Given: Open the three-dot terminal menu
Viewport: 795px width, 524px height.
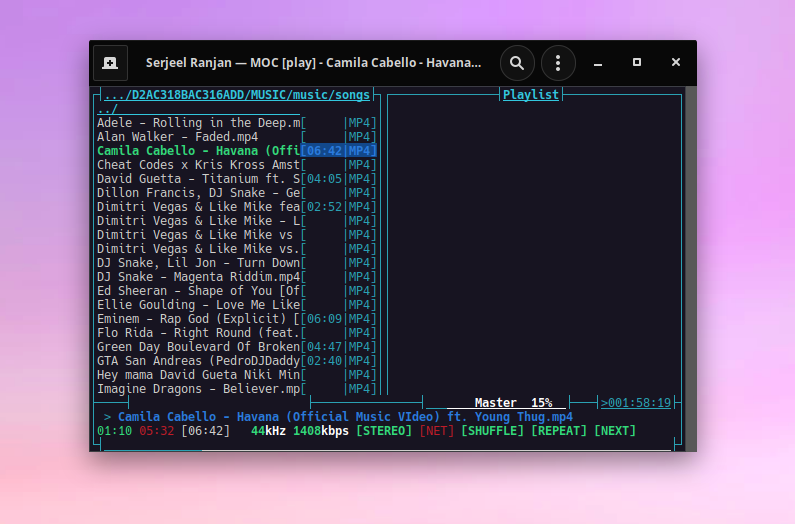Looking at the screenshot, I should pos(558,63).
